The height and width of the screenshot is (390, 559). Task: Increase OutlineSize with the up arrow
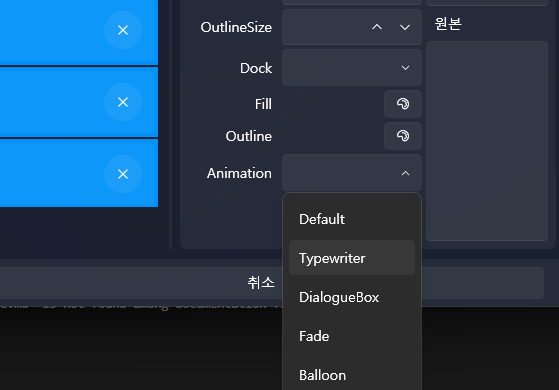click(x=377, y=27)
